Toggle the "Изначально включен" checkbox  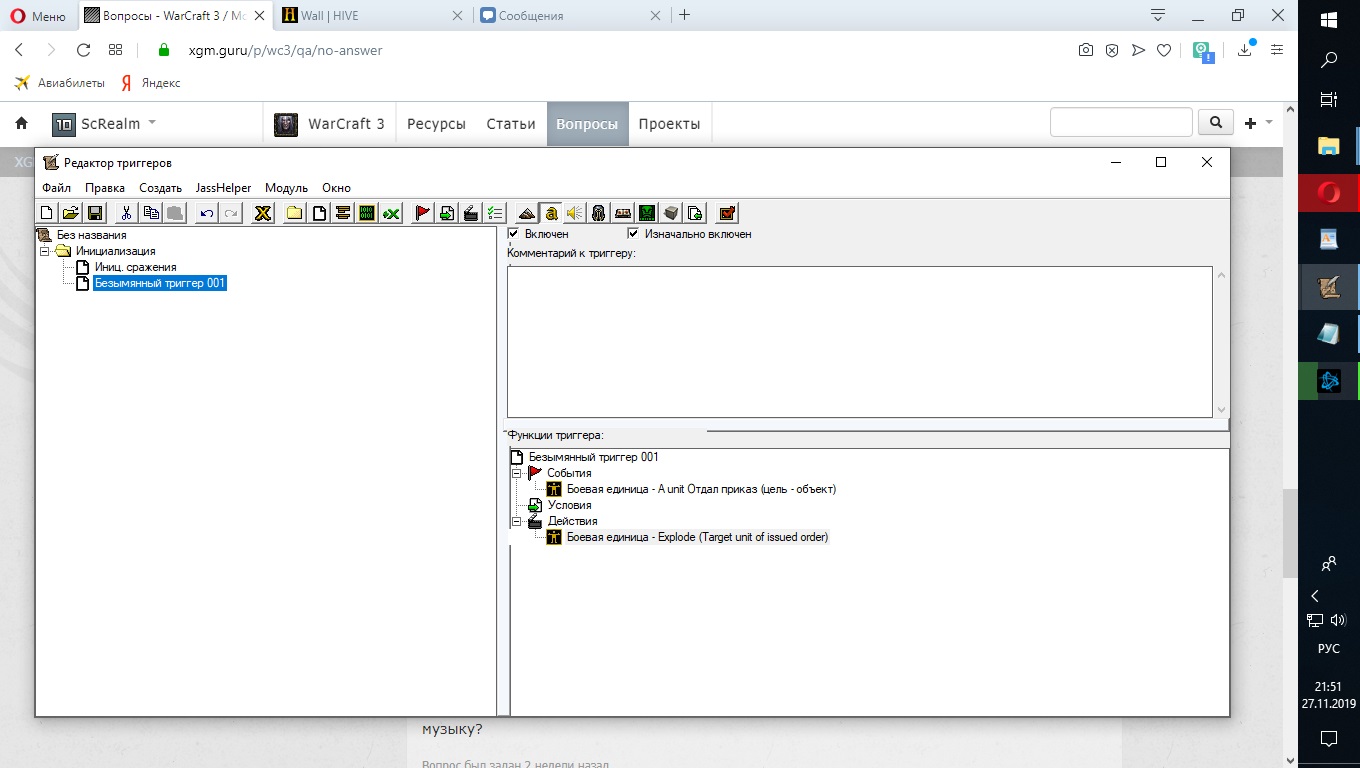pyautogui.click(x=633, y=233)
